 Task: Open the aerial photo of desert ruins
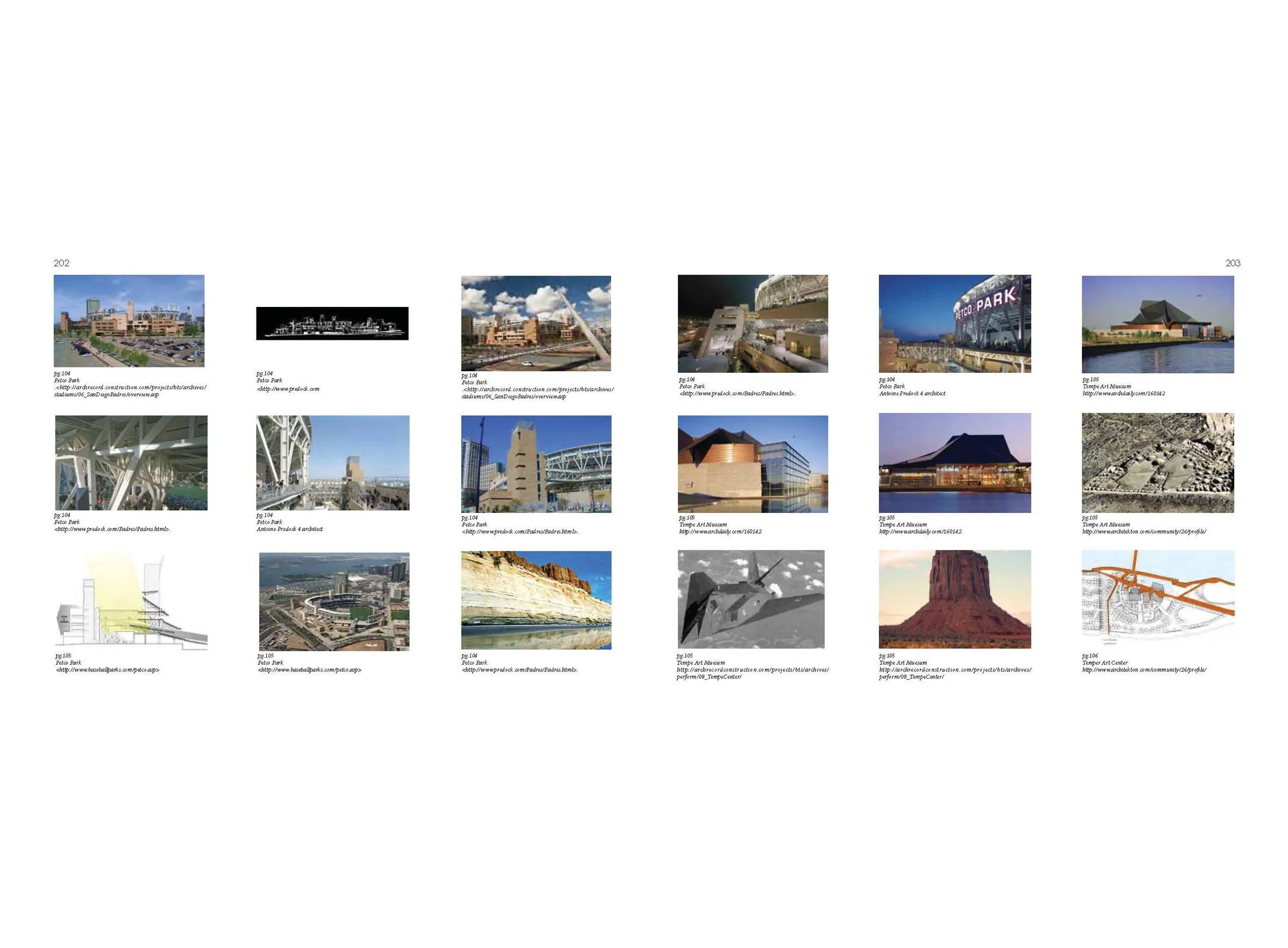pos(1158,462)
